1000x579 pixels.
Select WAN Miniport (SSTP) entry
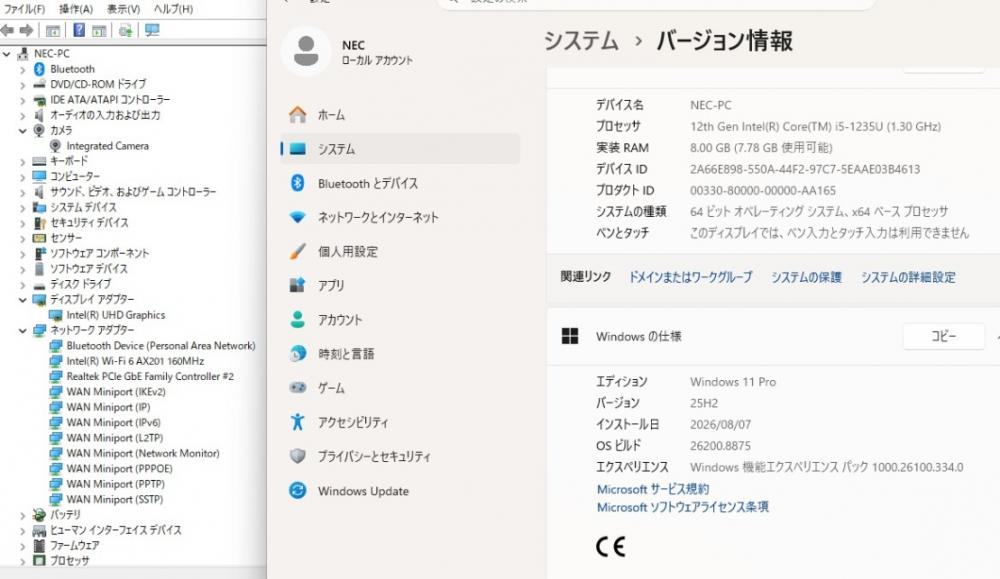tap(115, 499)
